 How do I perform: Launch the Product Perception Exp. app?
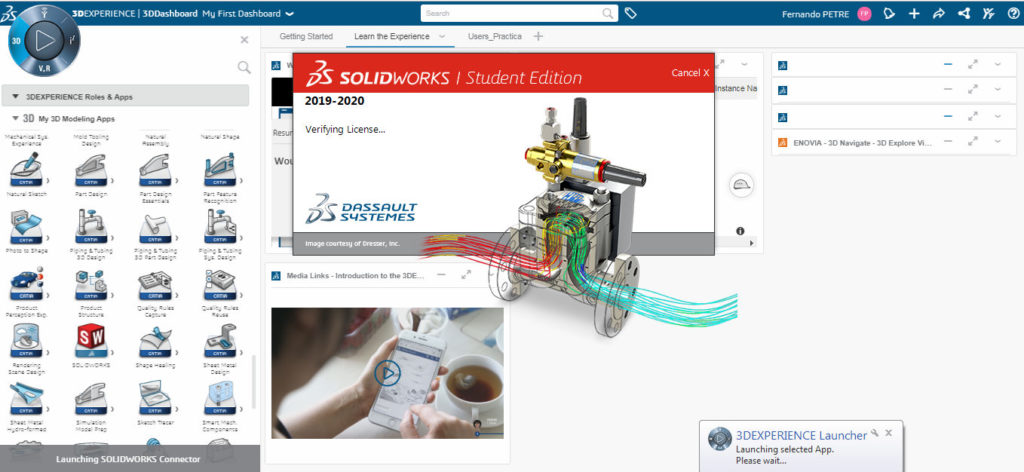click(x=26, y=283)
